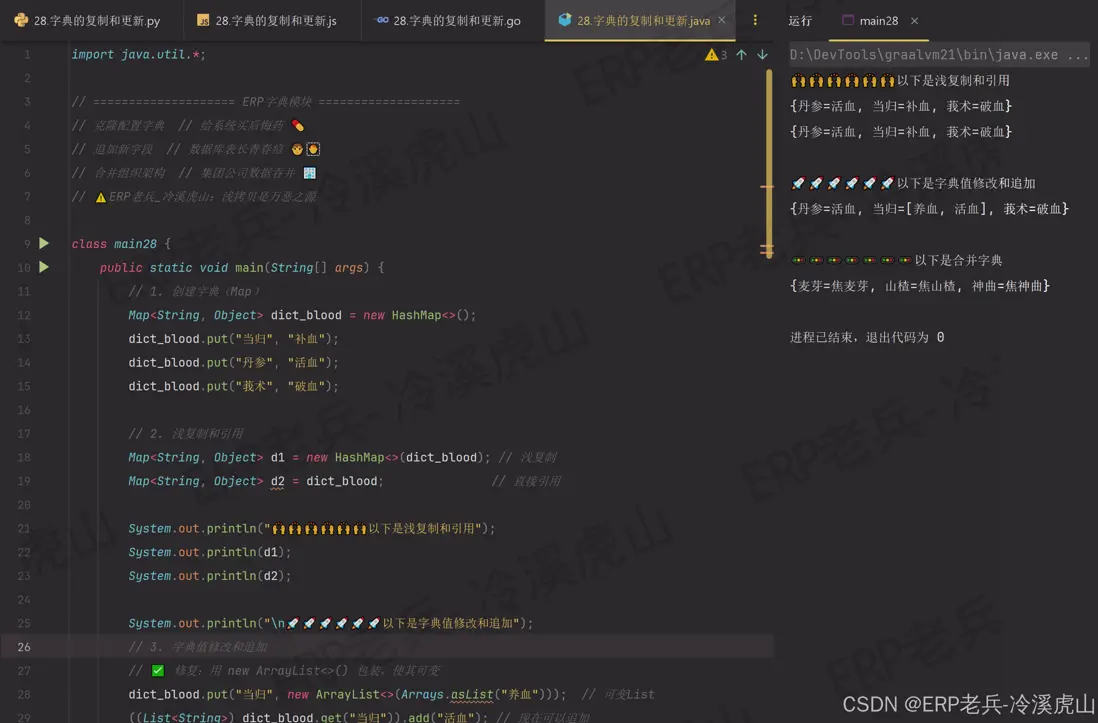Click the d1 variable on line 18
The image size is (1098, 723).
(278, 457)
